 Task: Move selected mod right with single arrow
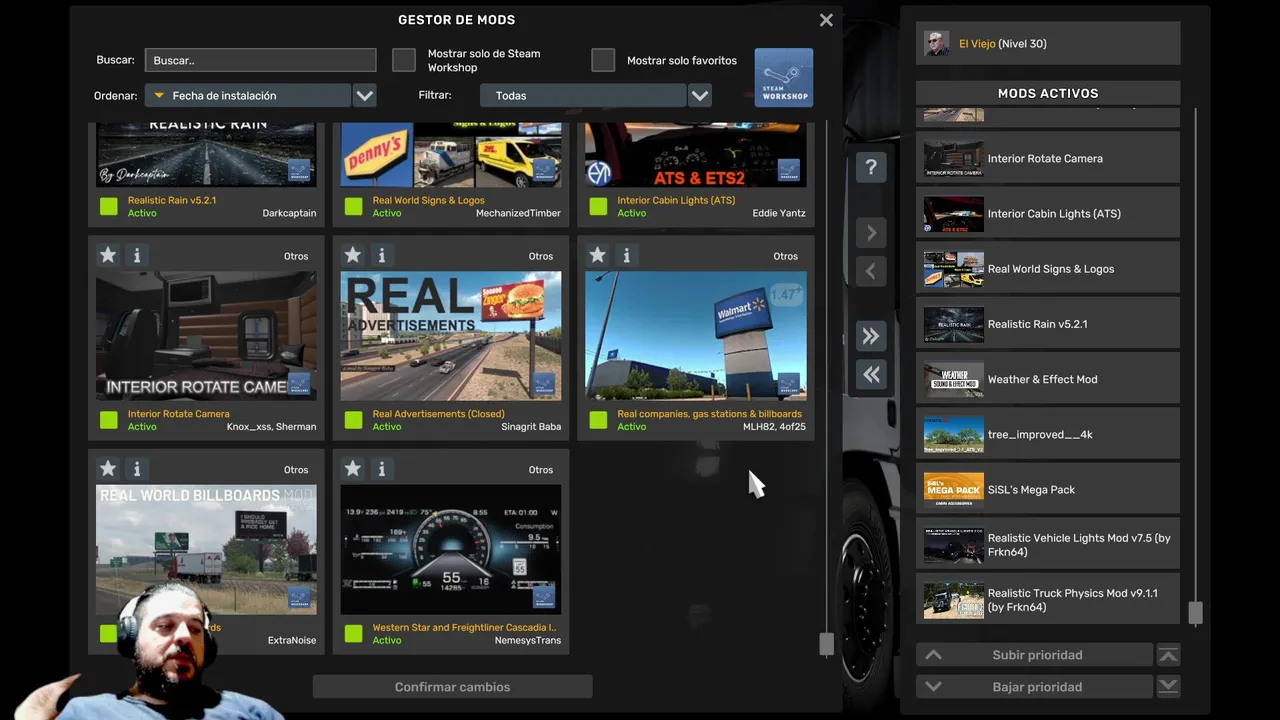point(871,233)
